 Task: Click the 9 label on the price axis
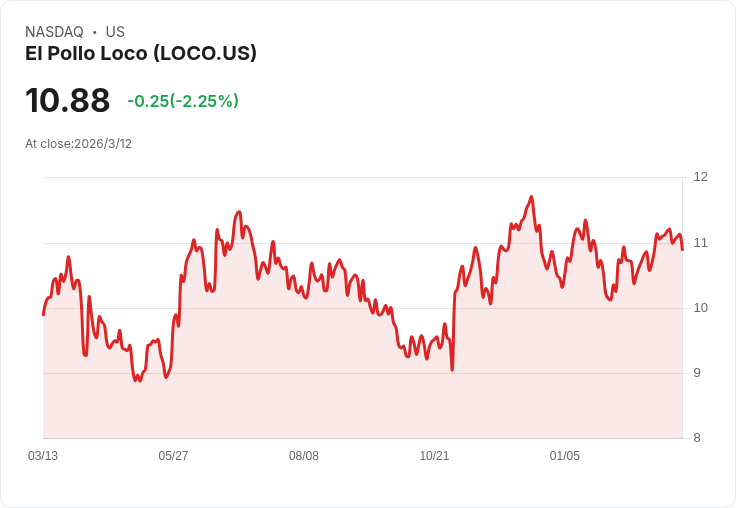697,373
